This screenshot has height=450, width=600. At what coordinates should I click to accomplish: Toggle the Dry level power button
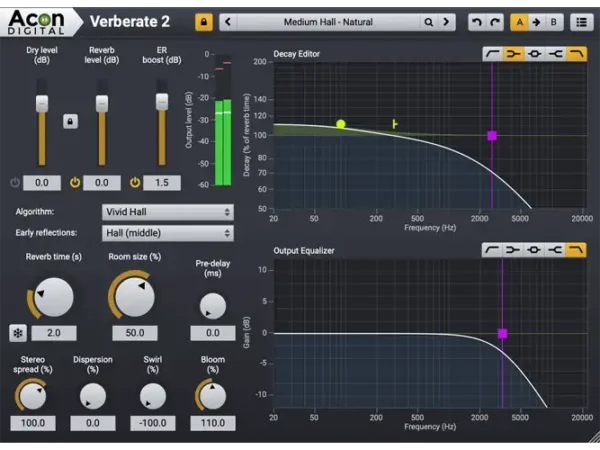(x=15, y=182)
